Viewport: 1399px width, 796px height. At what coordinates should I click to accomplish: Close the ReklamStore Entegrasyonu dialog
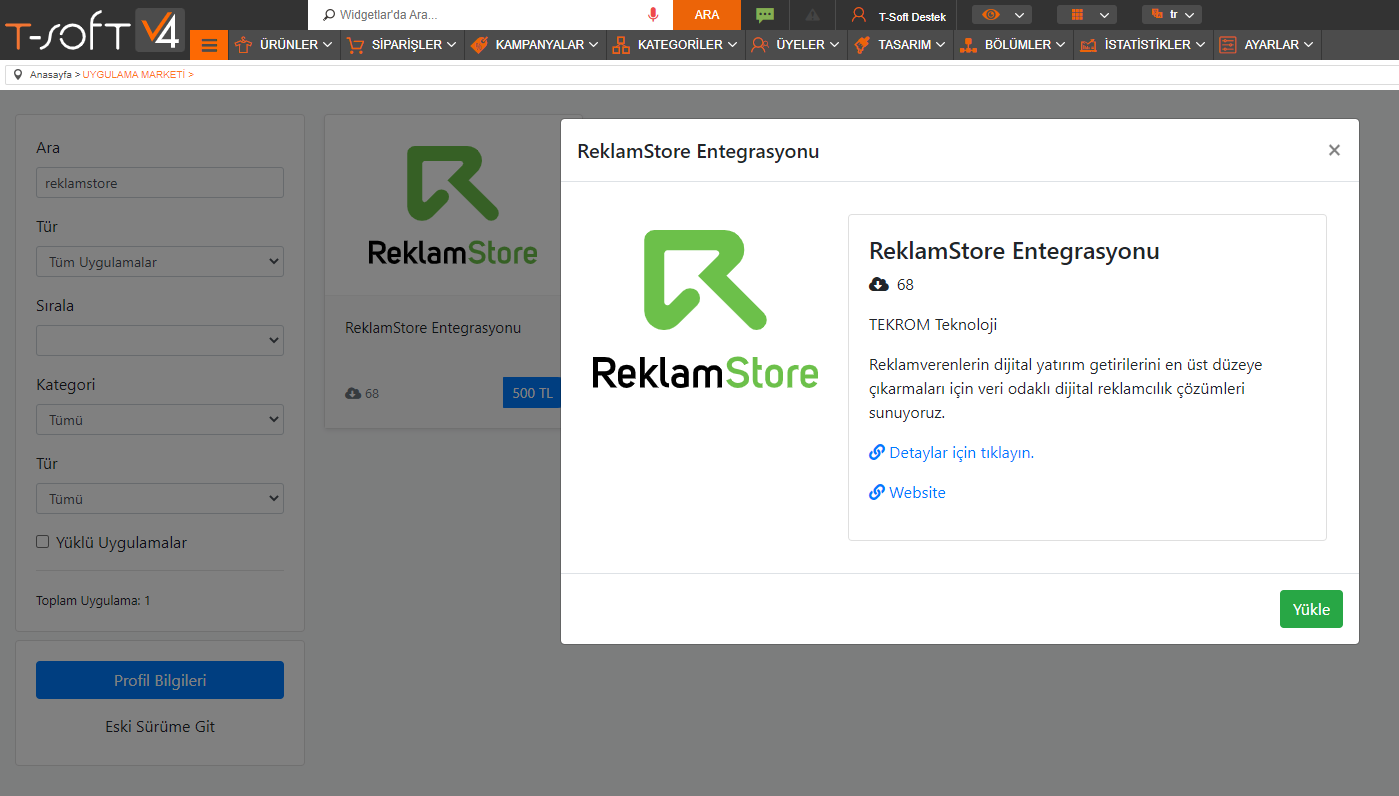1334,150
